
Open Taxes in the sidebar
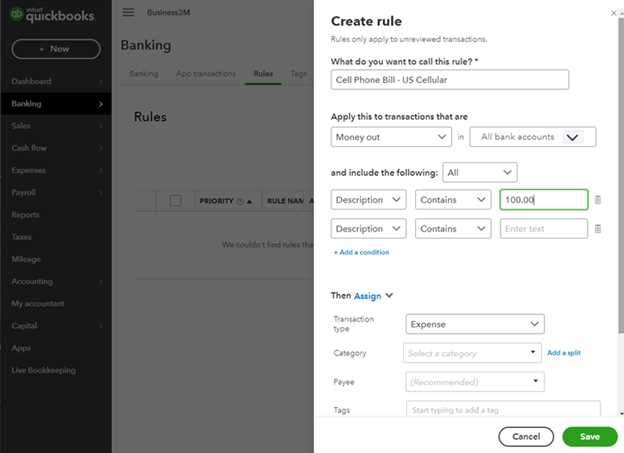[x=56, y=237]
